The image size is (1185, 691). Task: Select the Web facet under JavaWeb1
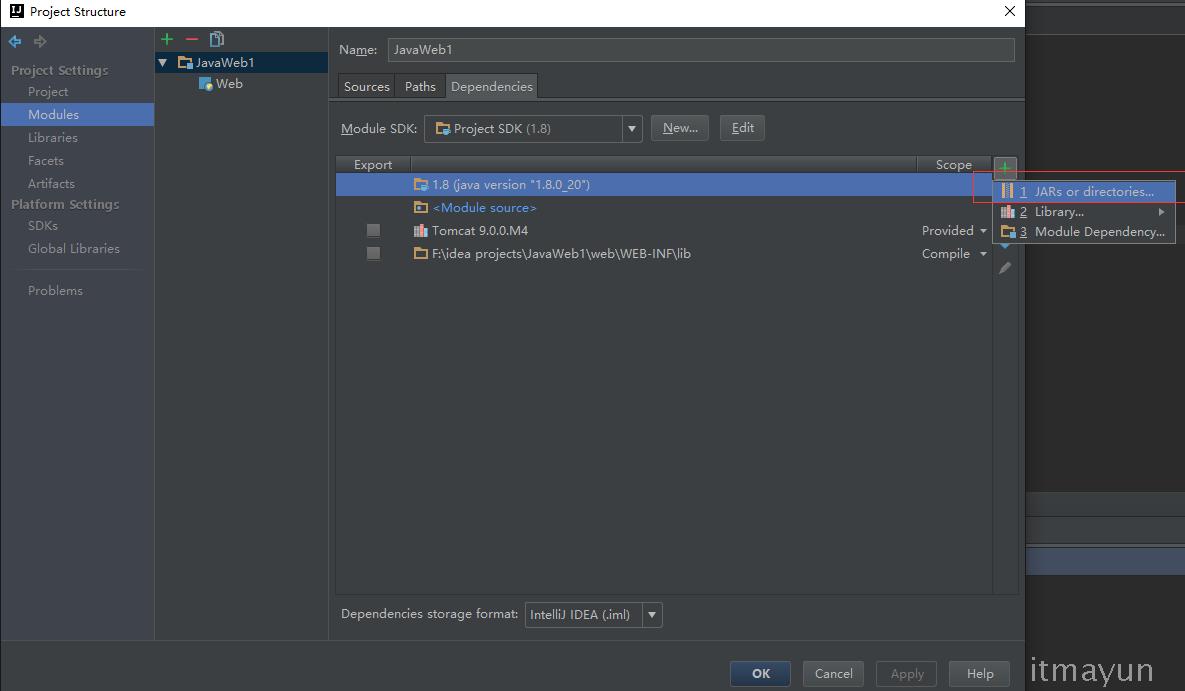pyautogui.click(x=220, y=84)
